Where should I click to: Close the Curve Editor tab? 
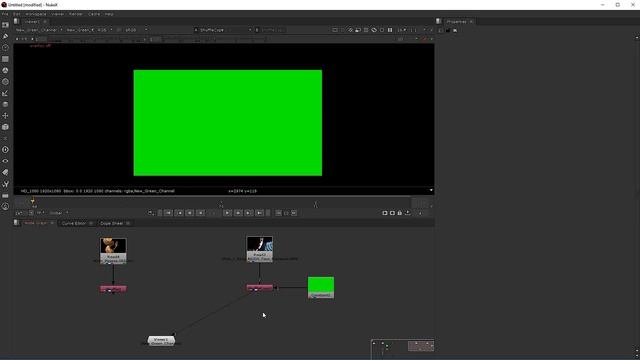click(x=91, y=223)
